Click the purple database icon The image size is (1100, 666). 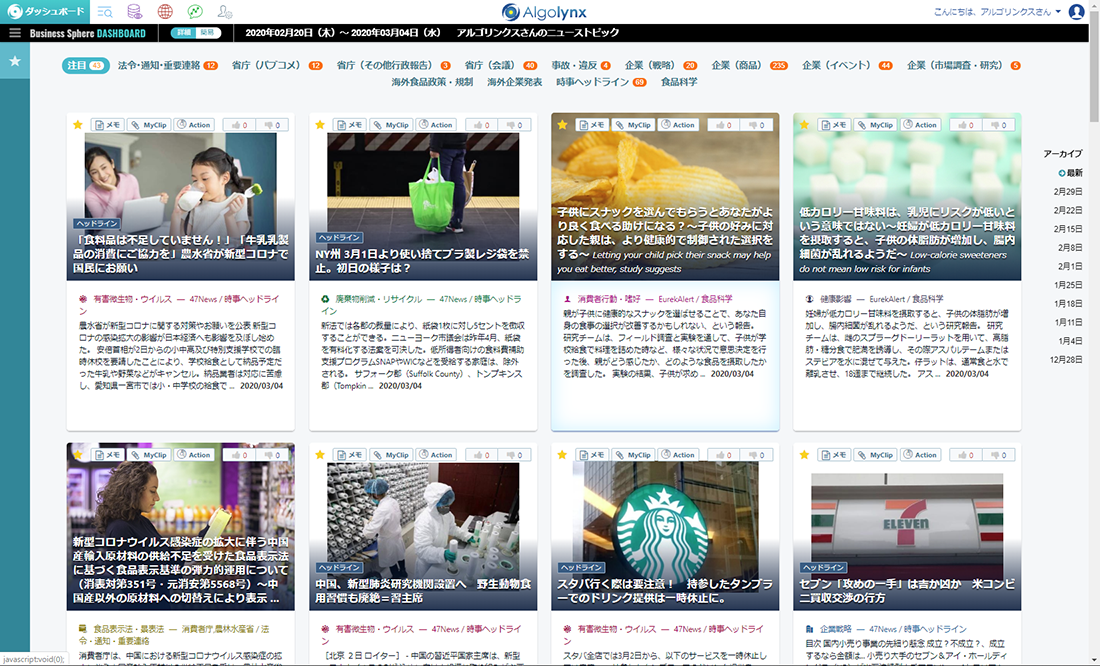(x=135, y=12)
